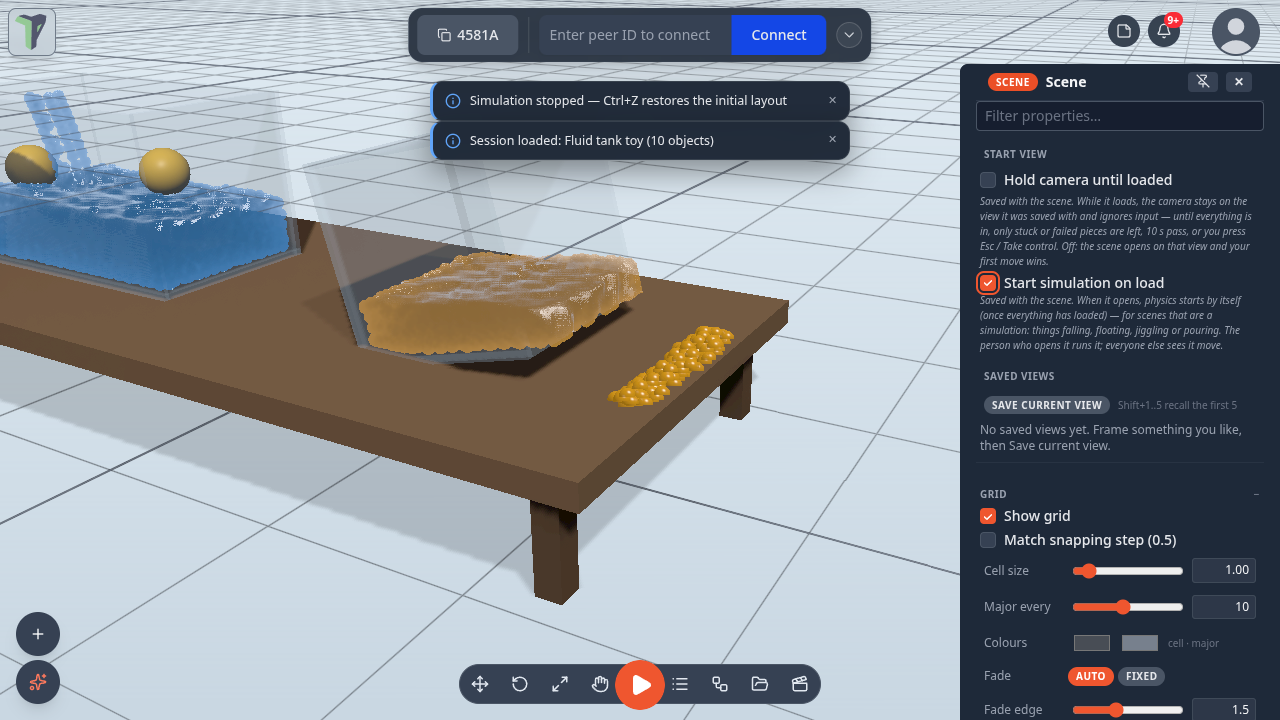Adjust the Cell size slider
This screenshot has width=1280, height=720.
point(1128,571)
